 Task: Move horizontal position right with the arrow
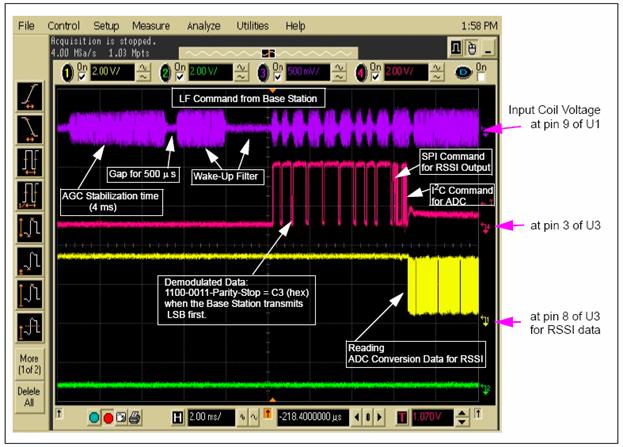(379, 418)
